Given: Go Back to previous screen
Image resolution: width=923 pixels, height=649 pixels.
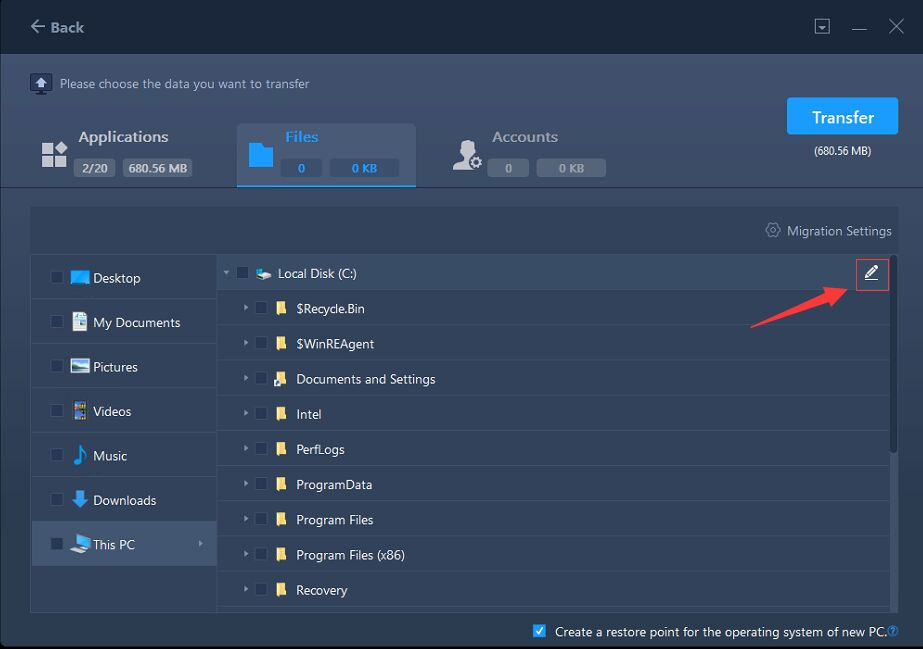Looking at the screenshot, I should (57, 27).
